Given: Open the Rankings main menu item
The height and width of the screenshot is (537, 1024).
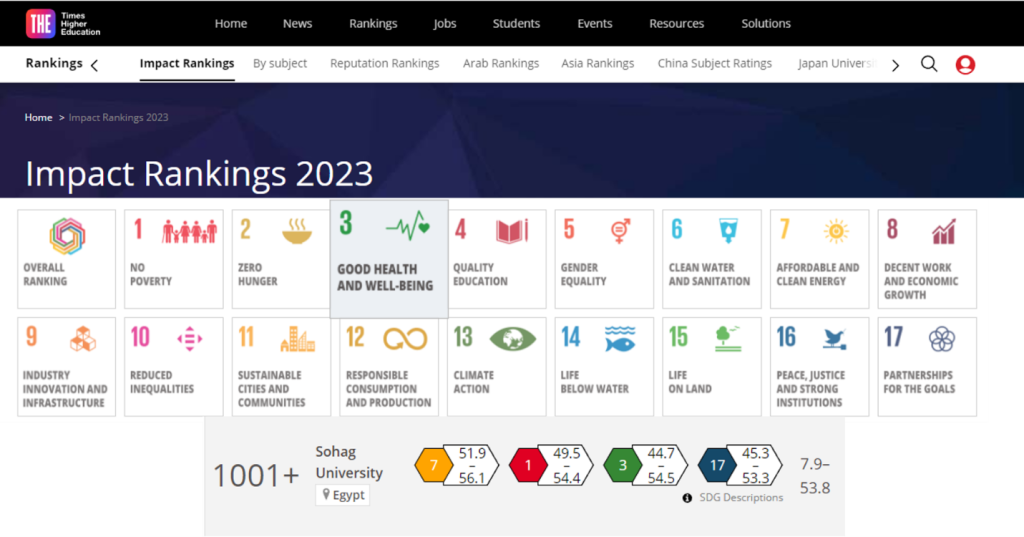Looking at the screenshot, I should [373, 23].
